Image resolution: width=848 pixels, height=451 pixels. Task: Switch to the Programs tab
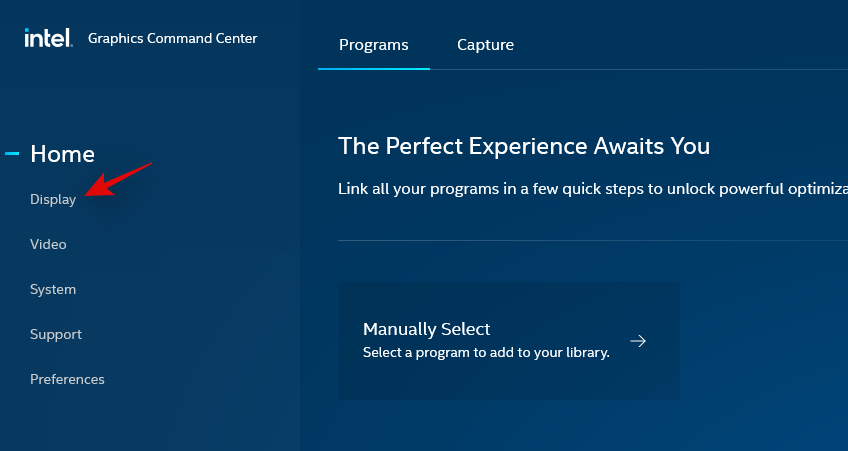(x=374, y=45)
